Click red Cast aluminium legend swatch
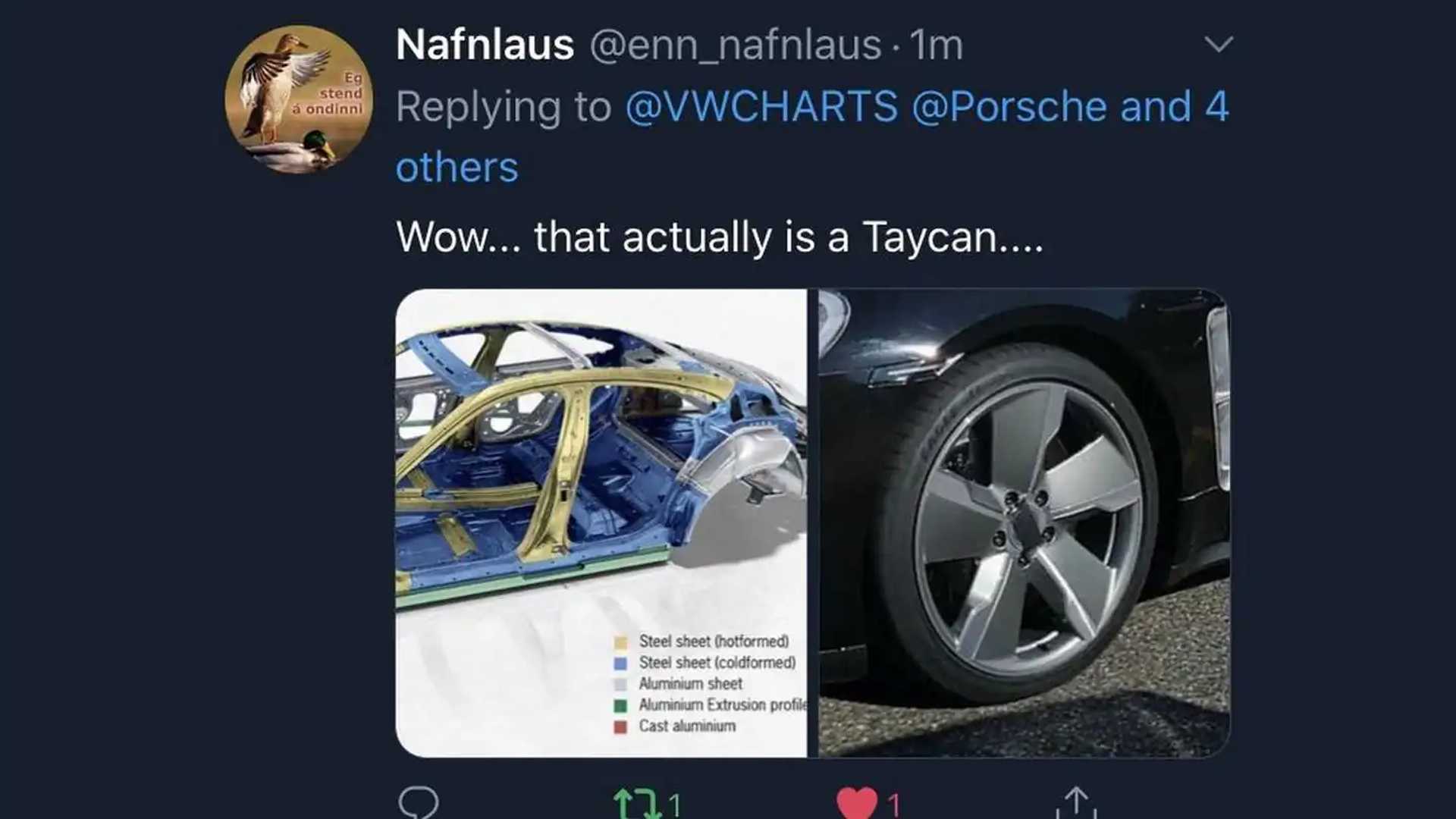Image resolution: width=1456 pixels, height=819 pixels. coord(620,727)
